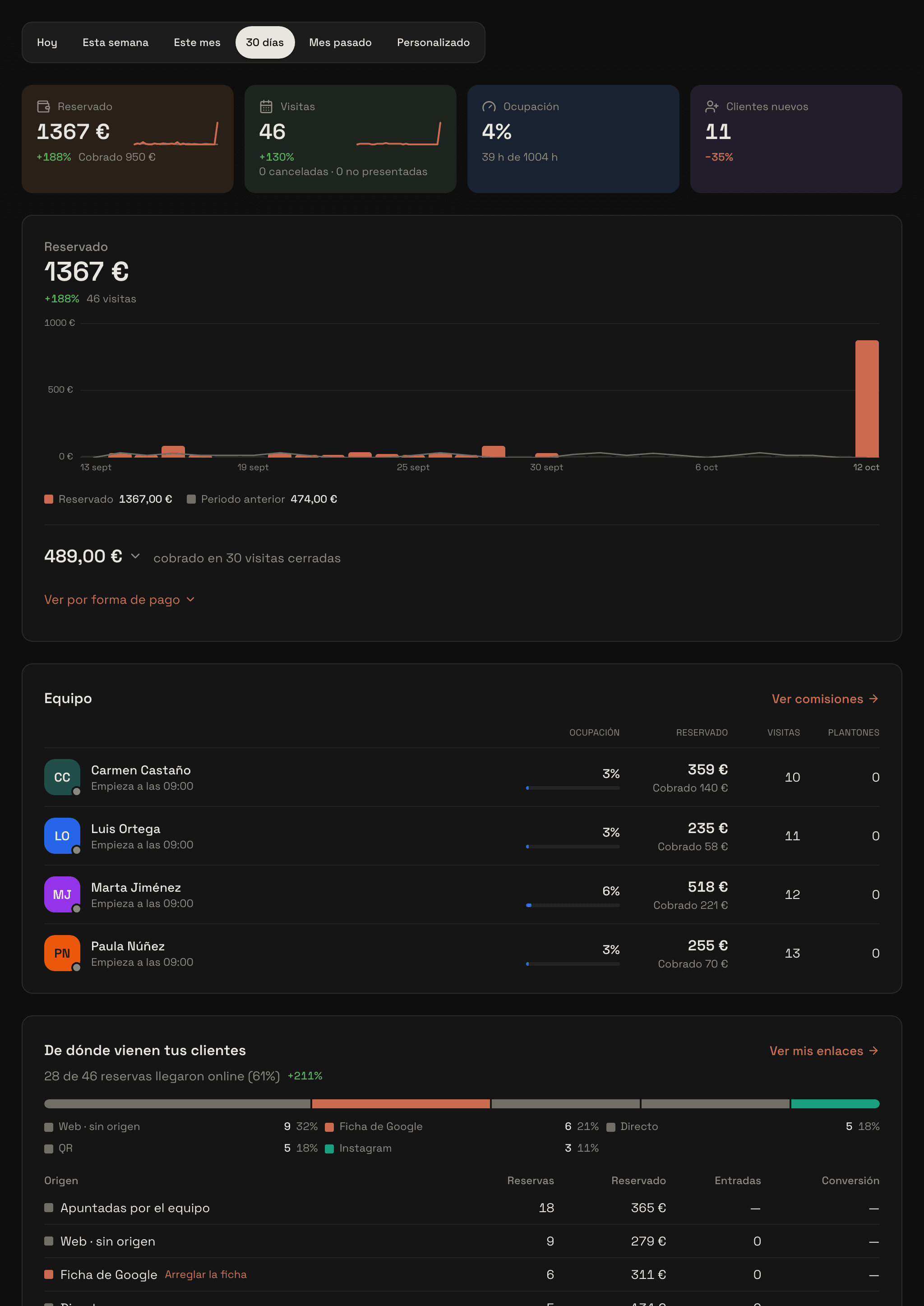
Task: Toggle the Periodo anterior legend item
Action: (x=262, y=499)
